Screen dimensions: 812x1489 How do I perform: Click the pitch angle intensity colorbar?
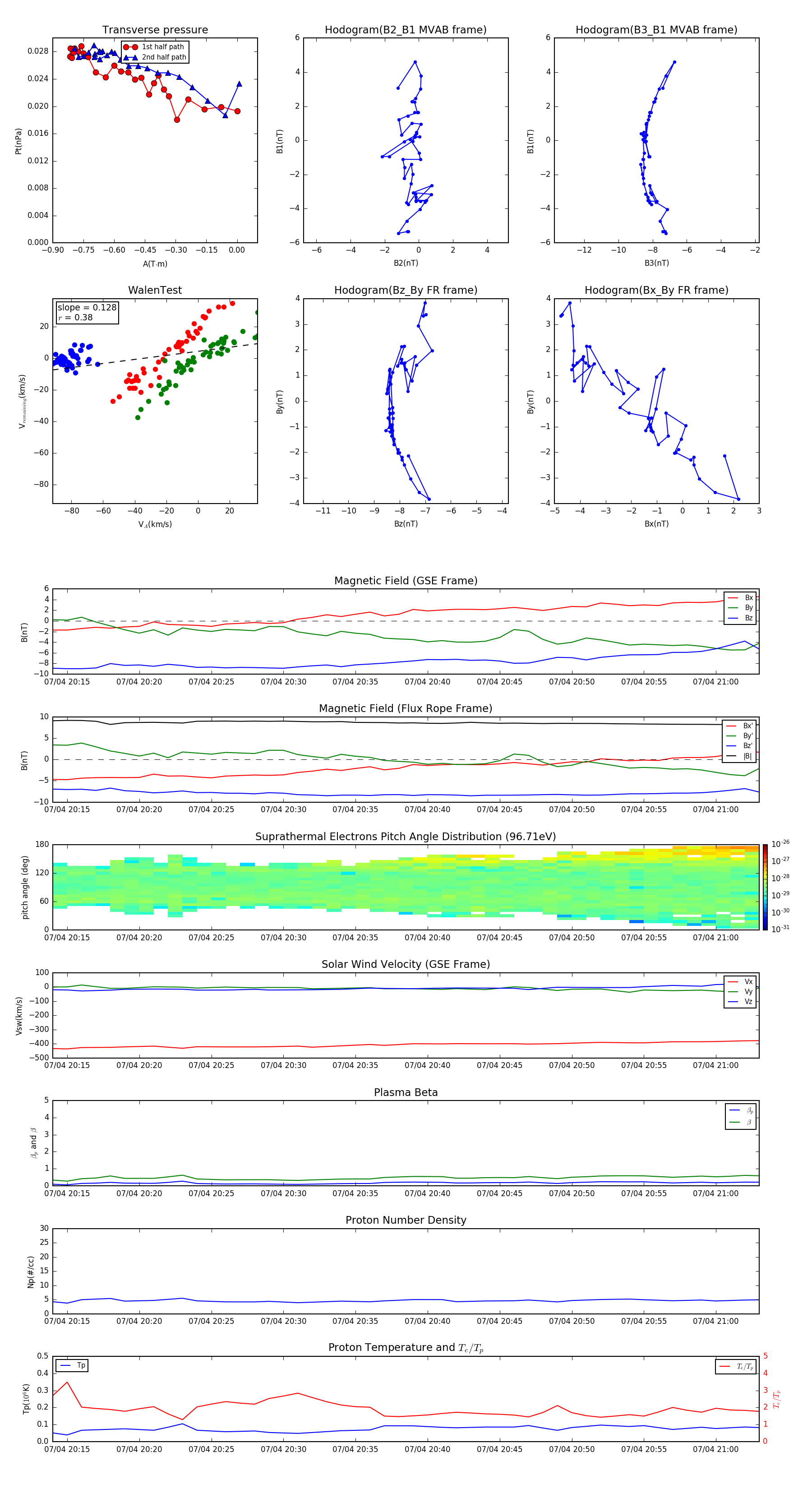(765, 887)
